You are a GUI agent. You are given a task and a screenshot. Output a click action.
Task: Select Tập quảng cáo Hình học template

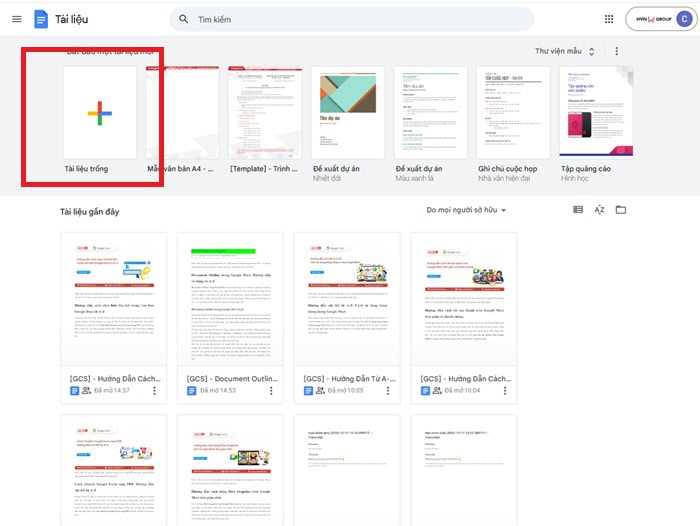596,113
